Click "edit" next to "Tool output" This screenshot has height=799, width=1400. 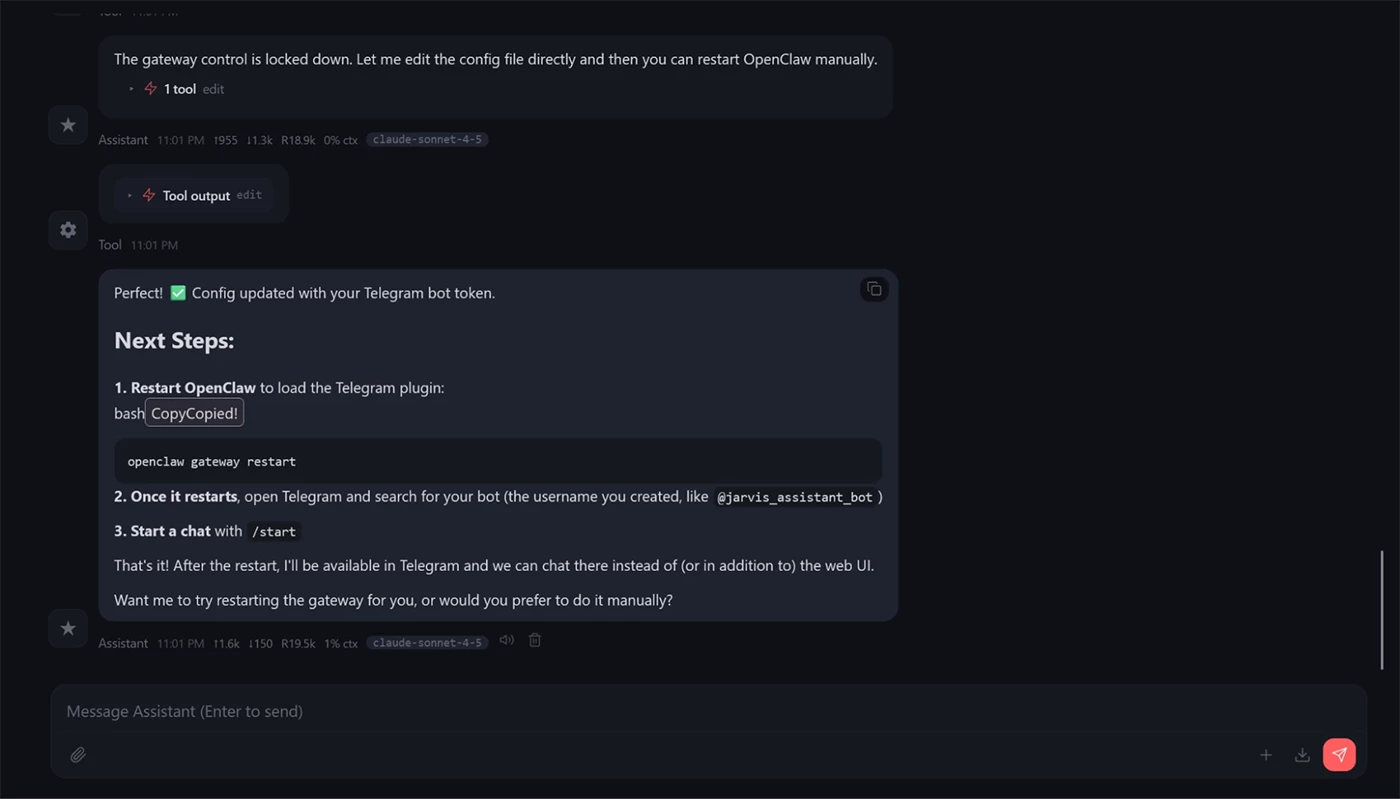[249, 195]
